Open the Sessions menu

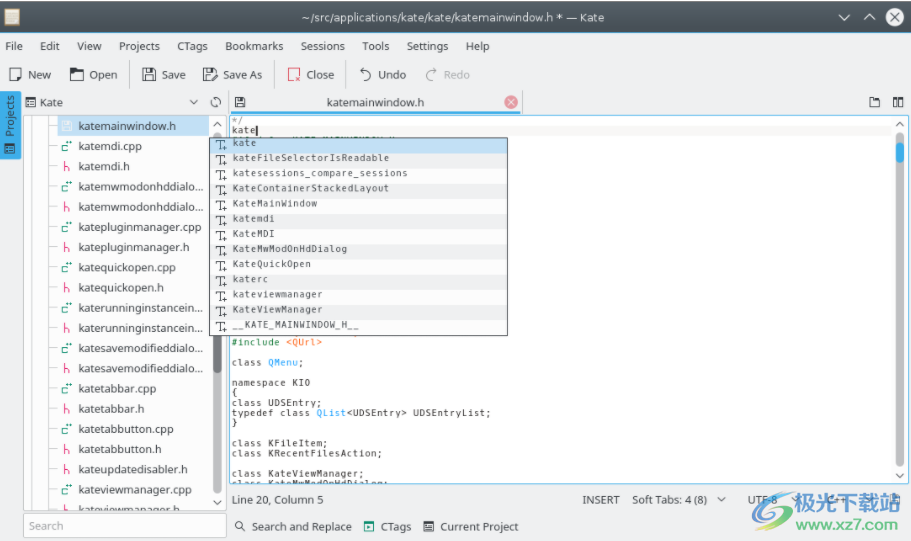coord(322,46)
